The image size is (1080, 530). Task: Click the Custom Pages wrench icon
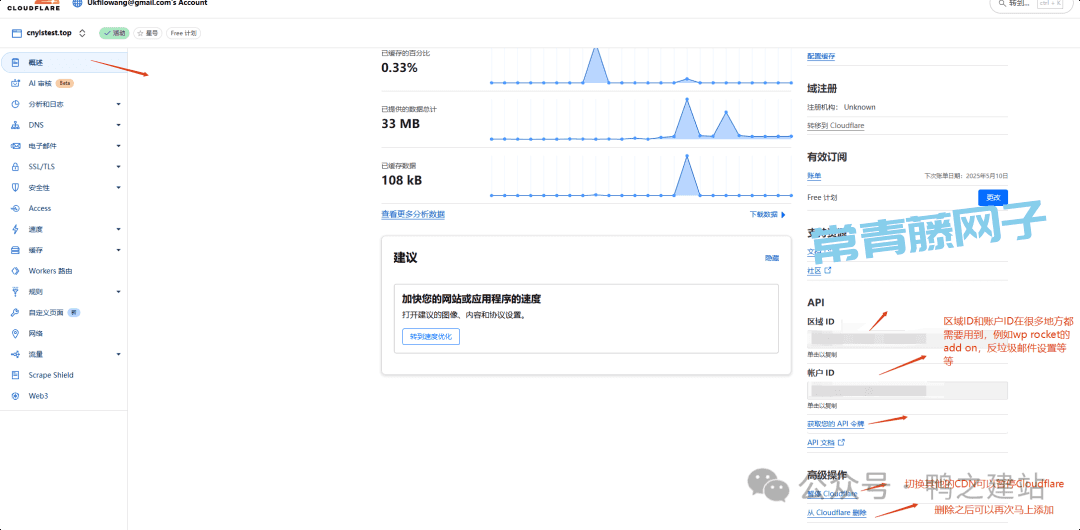15,312
